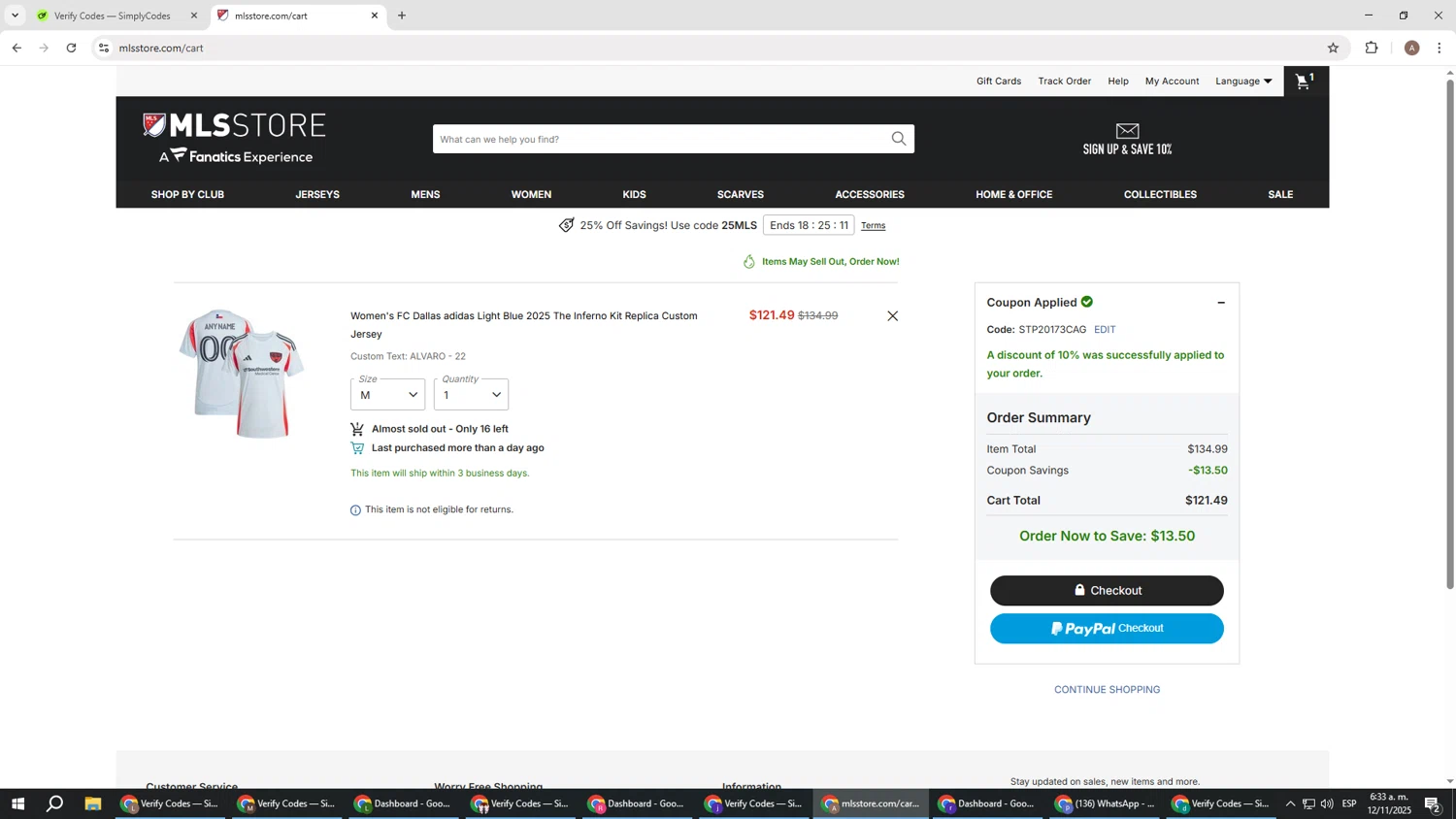The width and height of the screenshot is (1456, 819).
Task: Click the product title of the FC Dallas jersey
Action: point(524,325)
